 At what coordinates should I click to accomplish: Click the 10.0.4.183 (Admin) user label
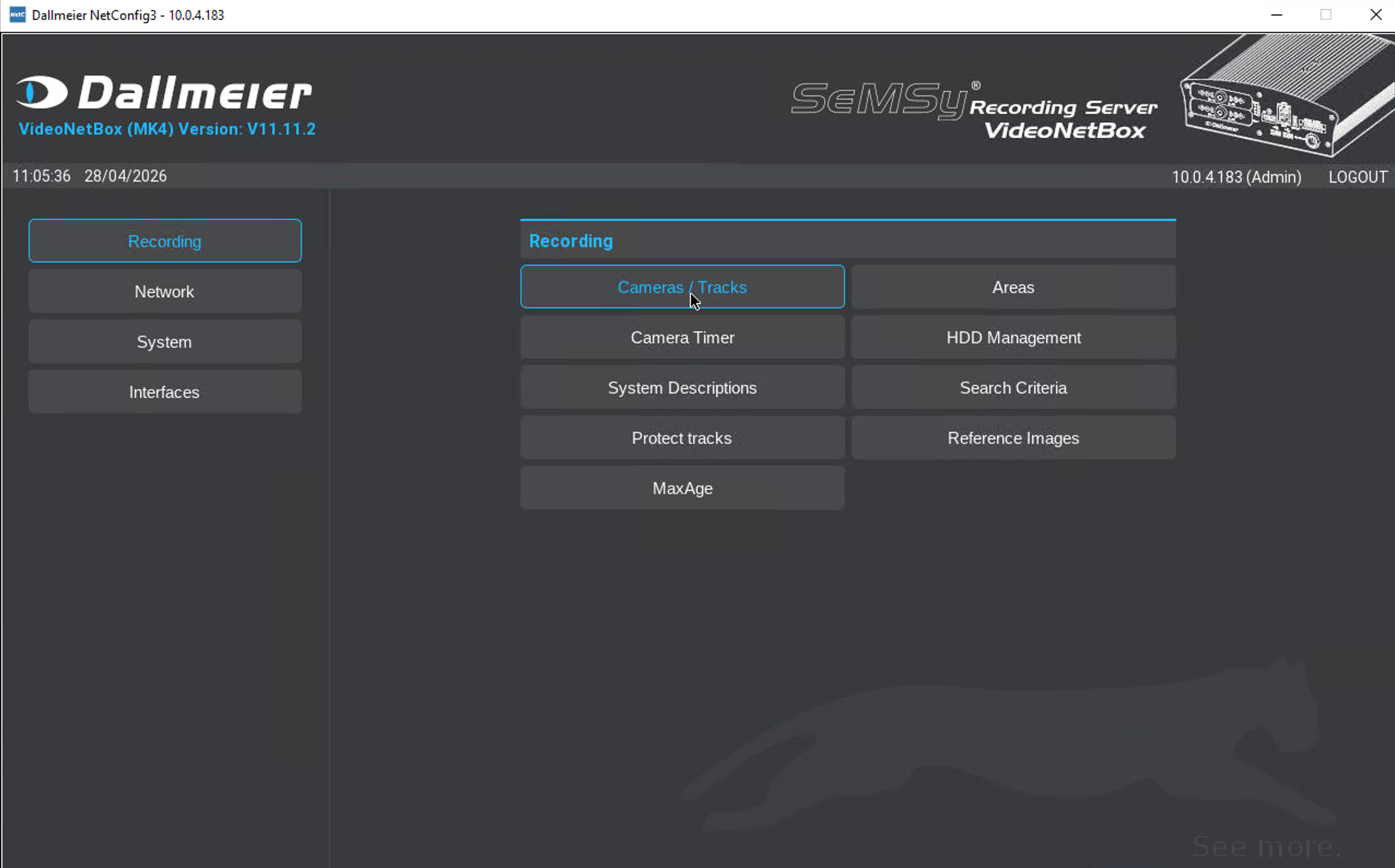point(1236,177)
